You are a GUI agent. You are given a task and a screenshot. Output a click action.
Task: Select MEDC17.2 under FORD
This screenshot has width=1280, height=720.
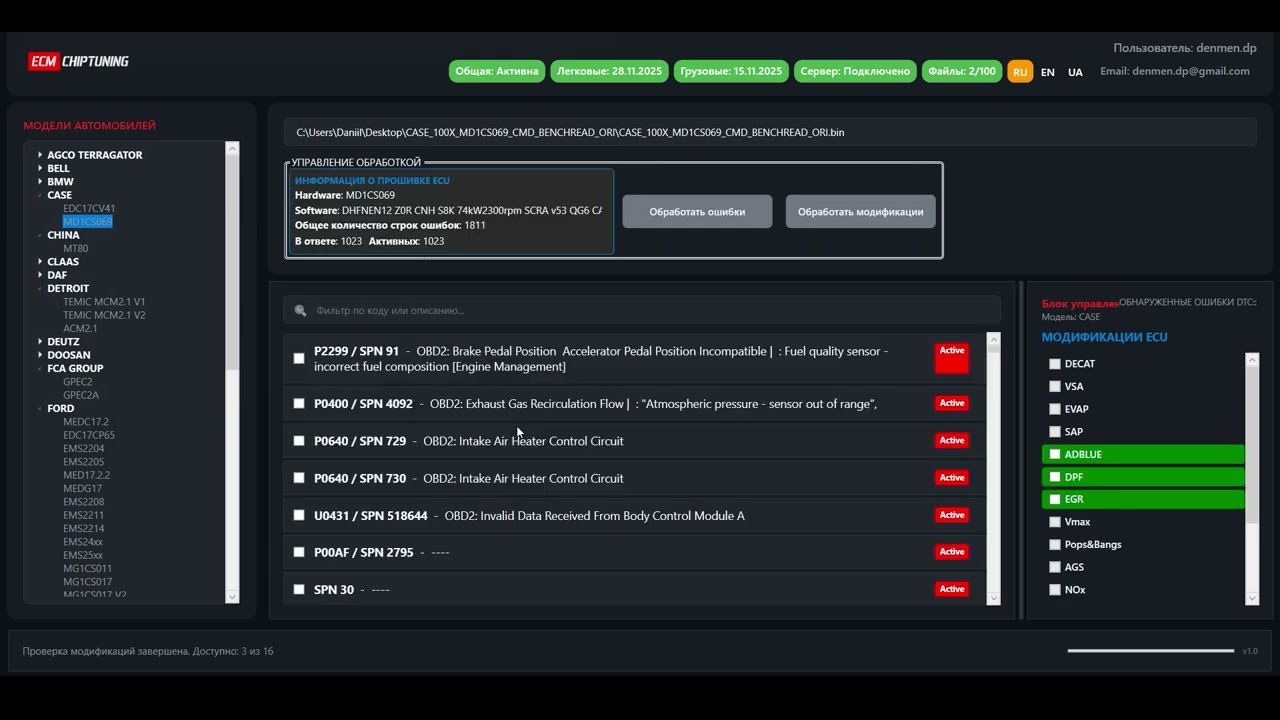click(x=86, y=422)
